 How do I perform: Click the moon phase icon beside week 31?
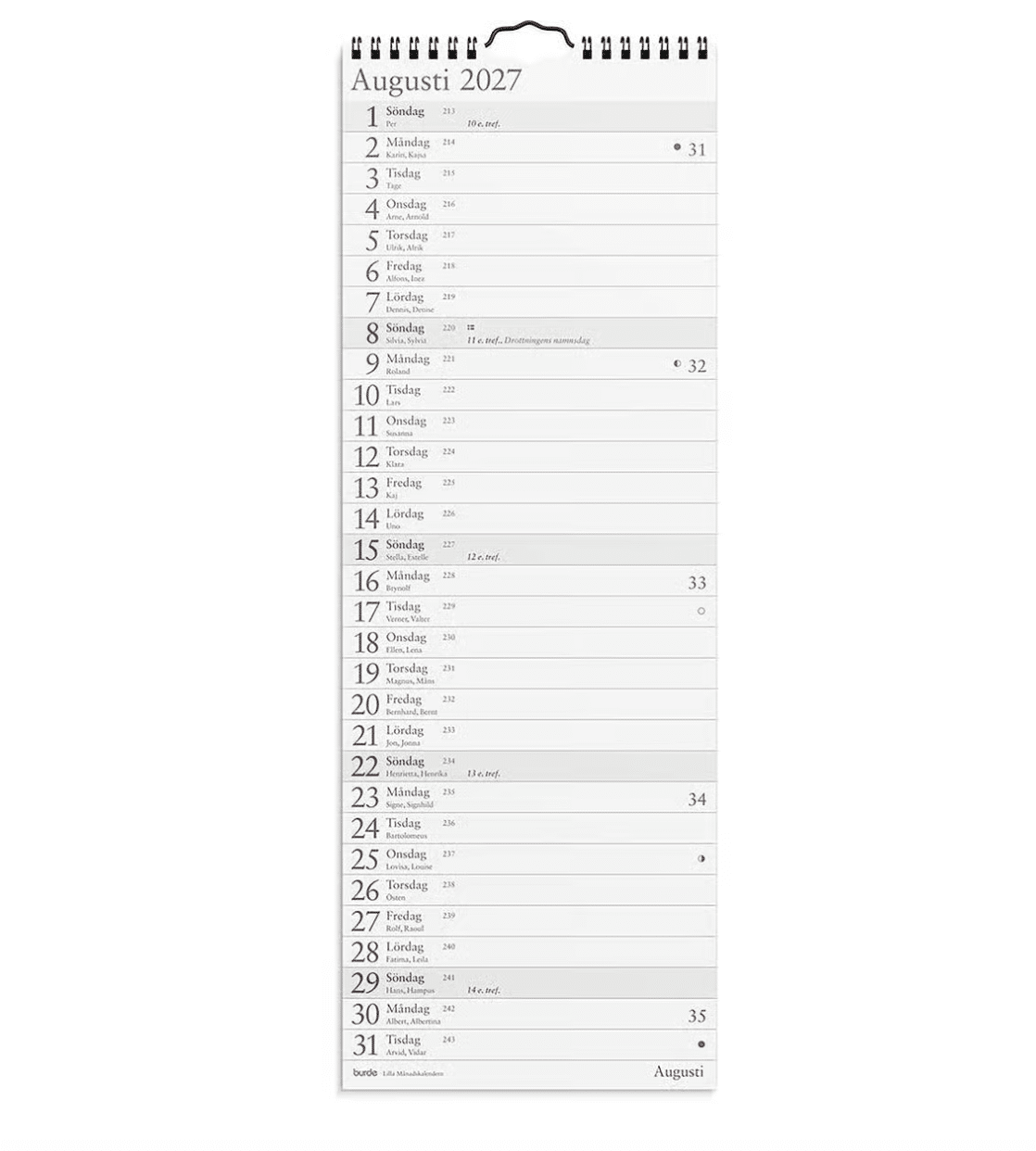click(x=677, y=146)
